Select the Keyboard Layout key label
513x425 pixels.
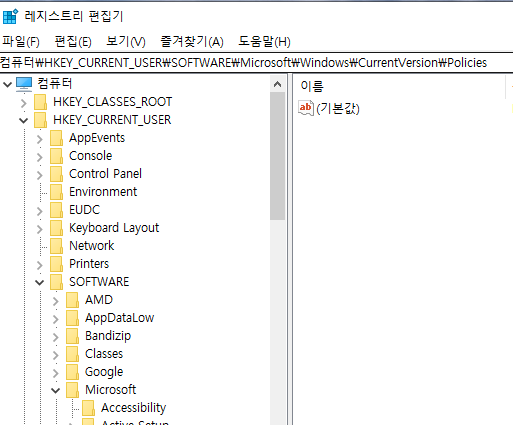click(x=114, y=228)
